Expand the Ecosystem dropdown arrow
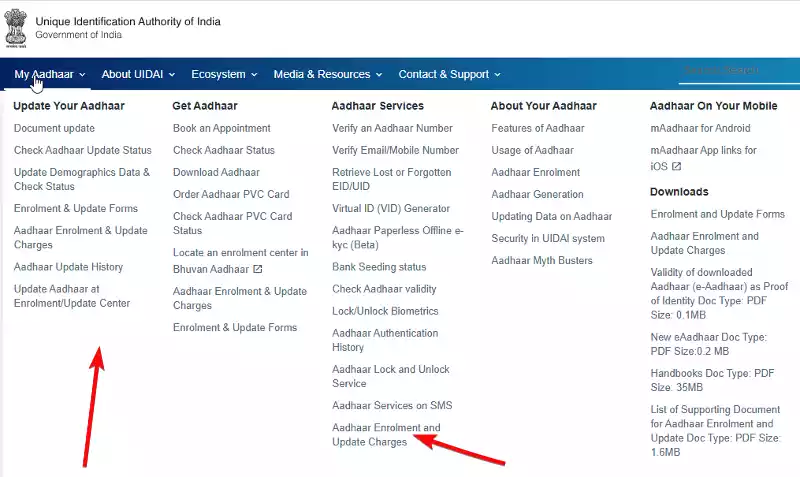Image resolution: width=800 pixels, height=477 pixels. pos(254,74)
